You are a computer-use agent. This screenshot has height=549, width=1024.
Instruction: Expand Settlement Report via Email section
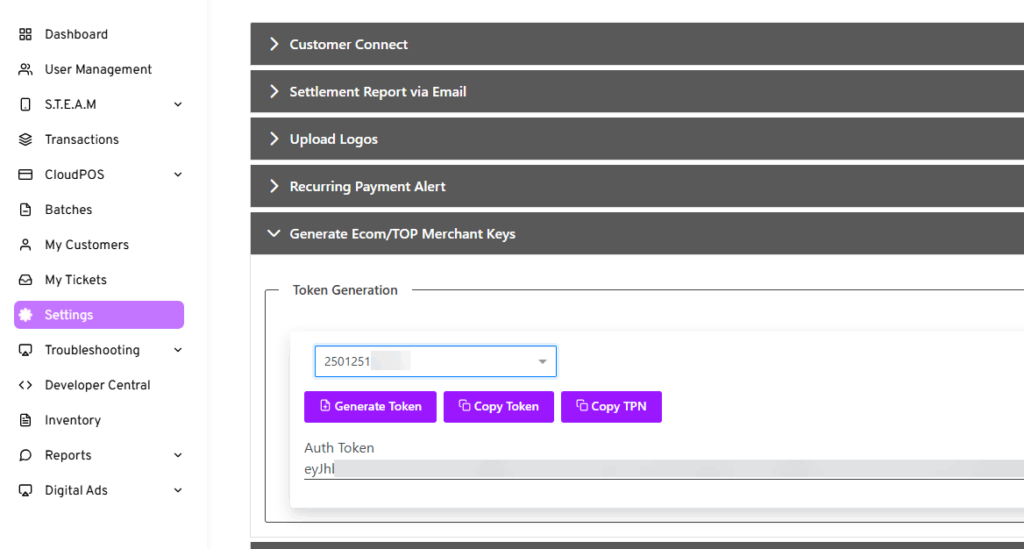377,92
